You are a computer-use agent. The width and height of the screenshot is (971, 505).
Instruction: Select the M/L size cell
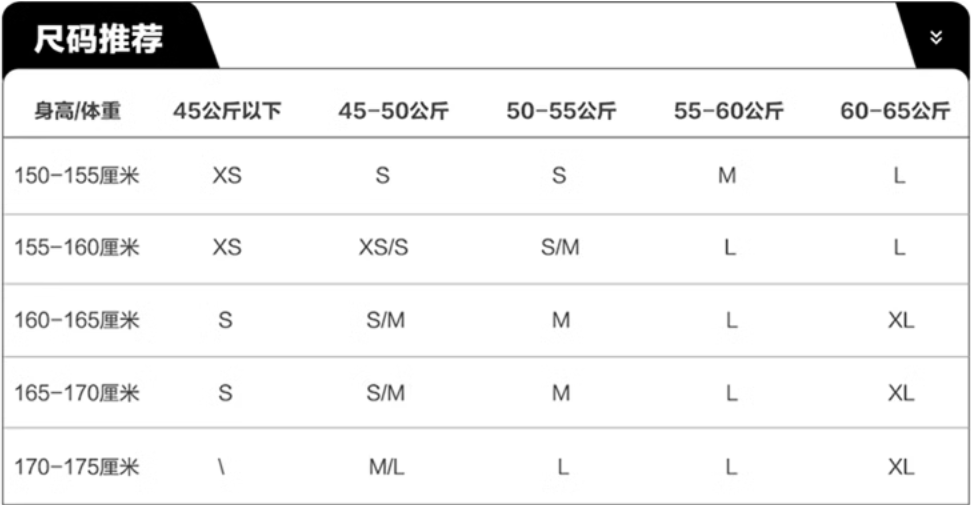[385, 466]
